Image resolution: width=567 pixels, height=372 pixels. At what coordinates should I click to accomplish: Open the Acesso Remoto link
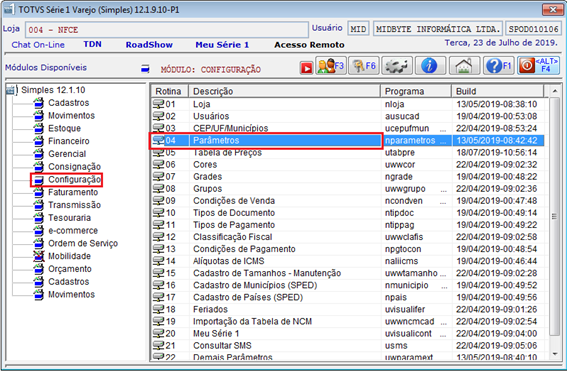(x=309, y=45)
